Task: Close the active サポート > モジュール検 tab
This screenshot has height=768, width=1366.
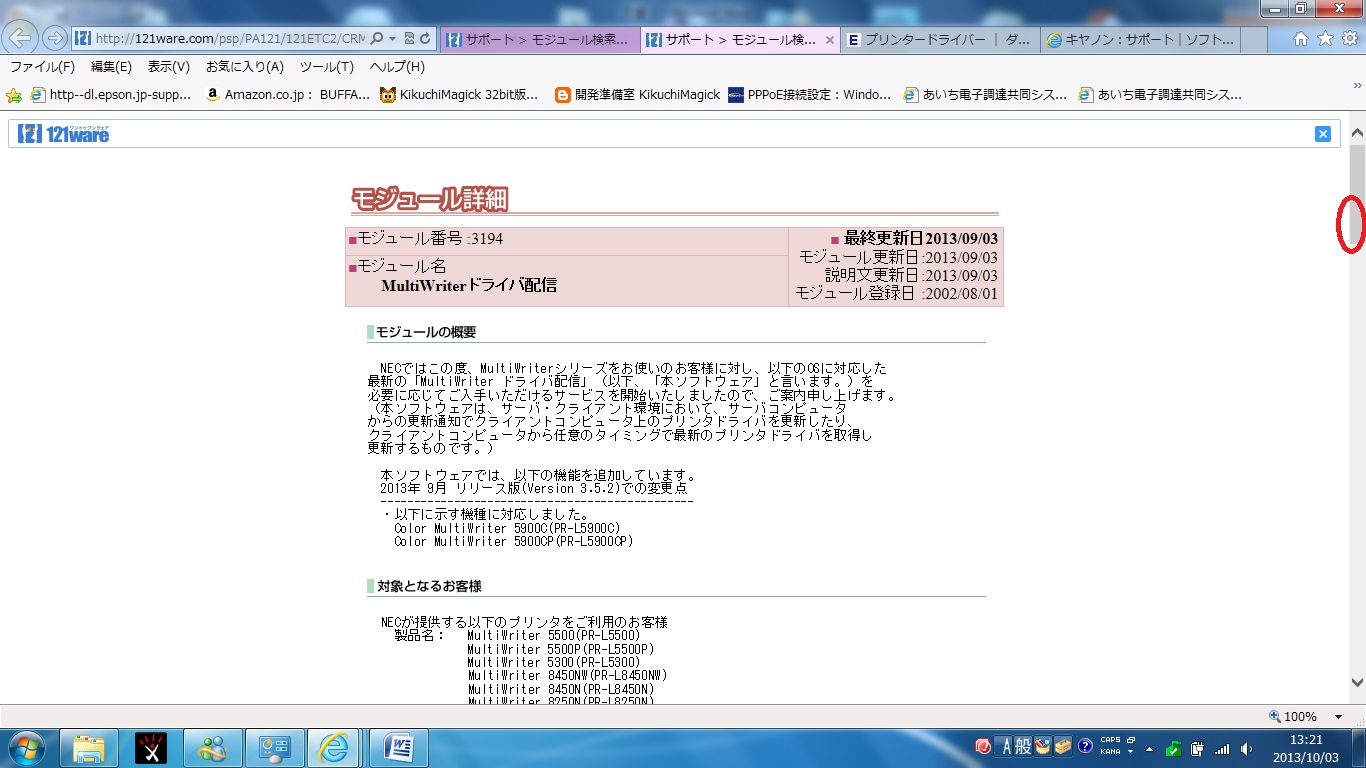Action: tap(829, 39)
